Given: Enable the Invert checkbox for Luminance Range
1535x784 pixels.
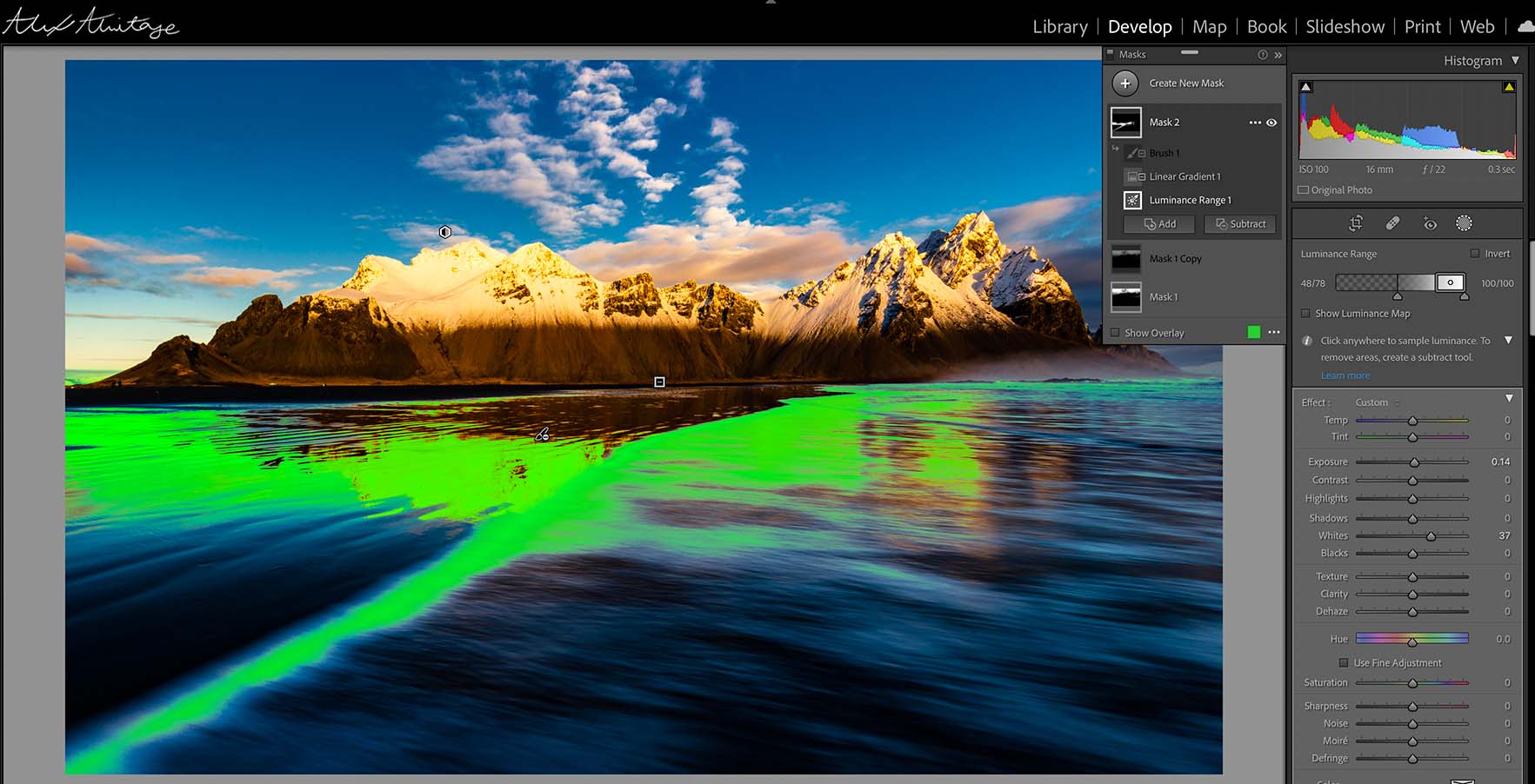Looking at the screenshot, I should [1474, 254].
